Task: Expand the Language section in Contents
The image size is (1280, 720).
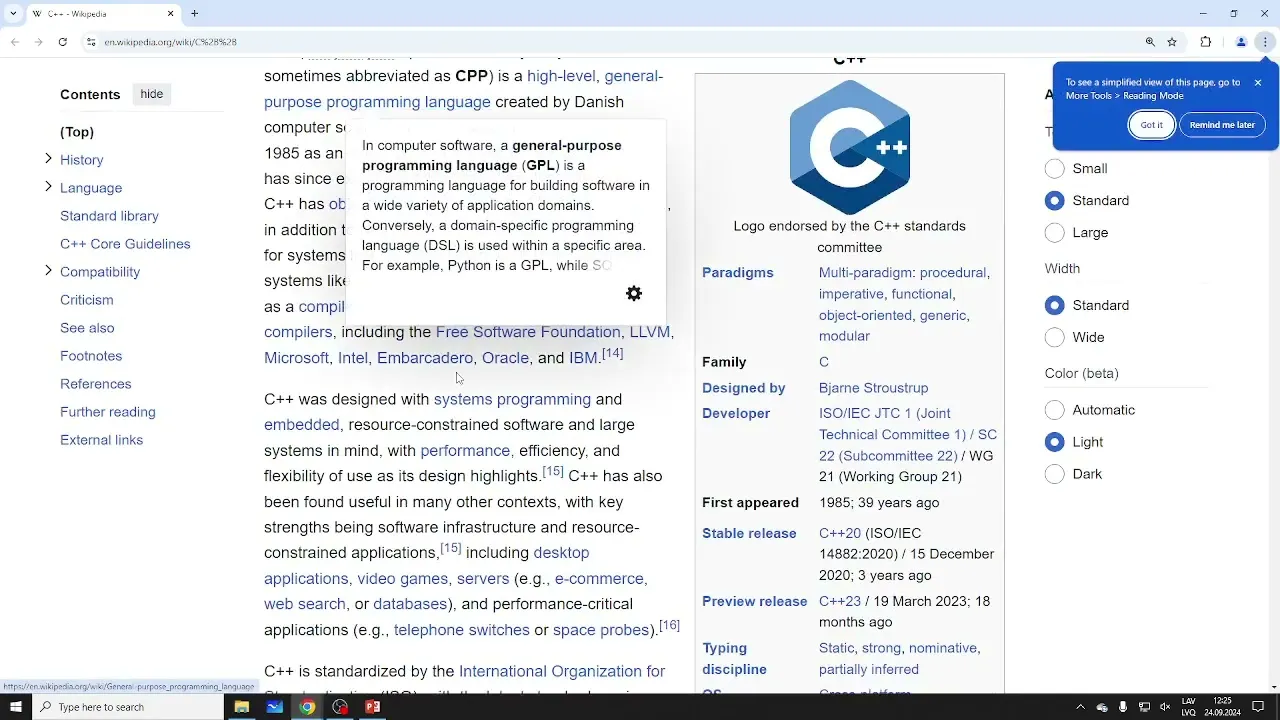Action: click(48, 187)
